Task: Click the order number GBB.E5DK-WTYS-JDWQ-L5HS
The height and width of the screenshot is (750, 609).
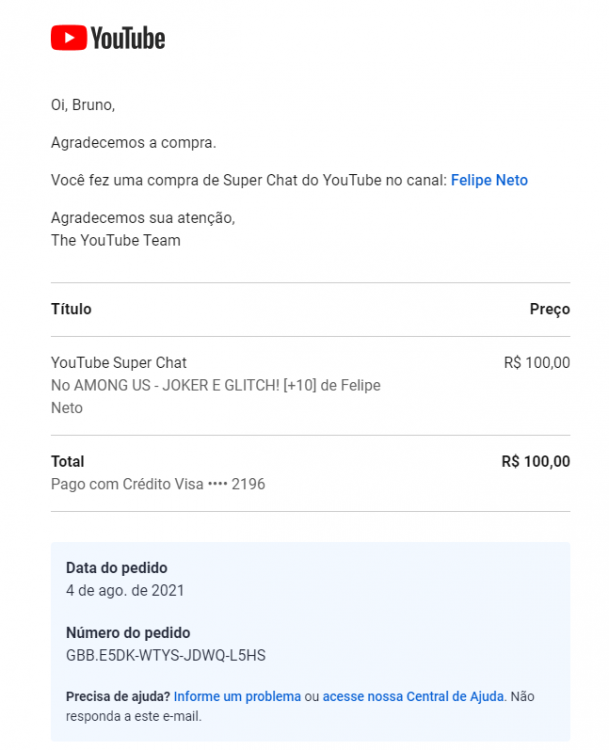Action: tap(166, 655)
